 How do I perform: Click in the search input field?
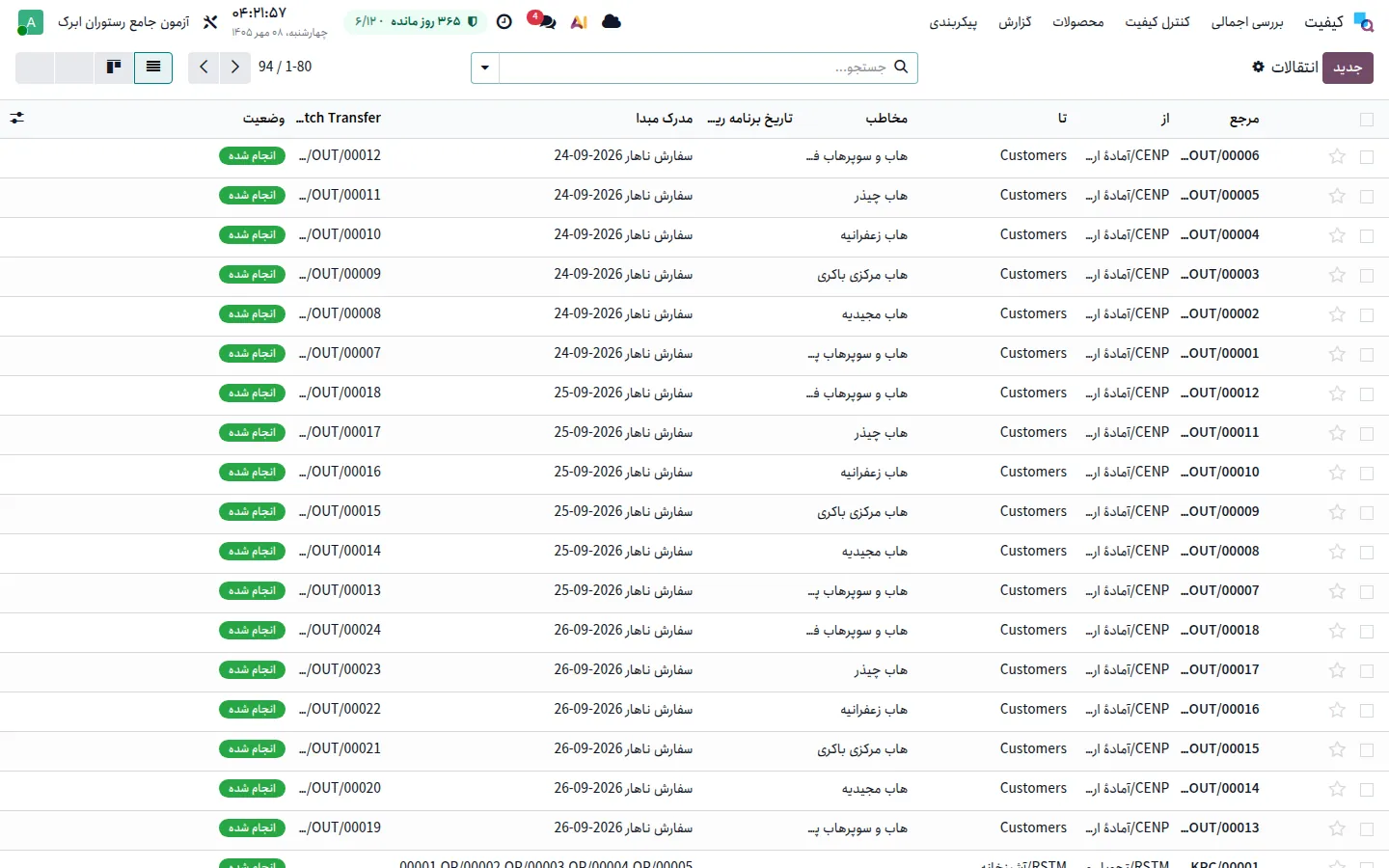click(694, 68)
